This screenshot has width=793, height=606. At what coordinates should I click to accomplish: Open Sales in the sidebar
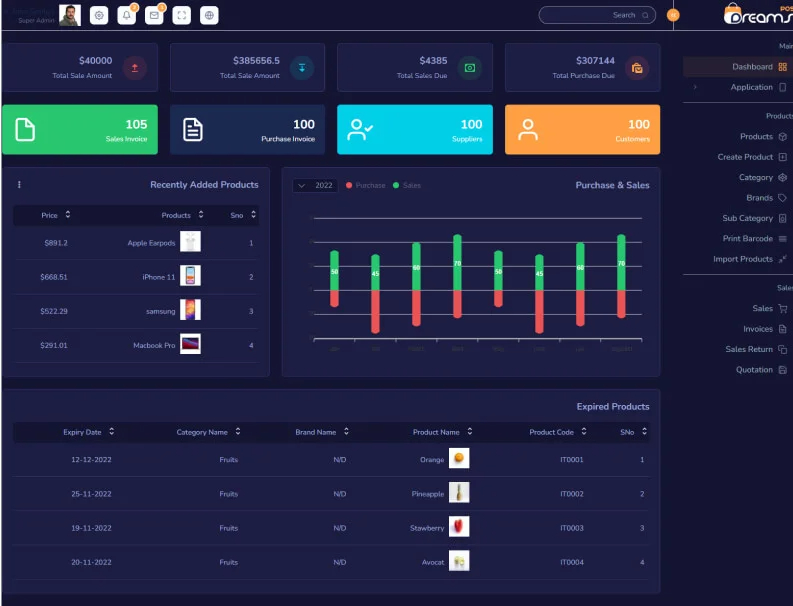[x=762, y=308]
